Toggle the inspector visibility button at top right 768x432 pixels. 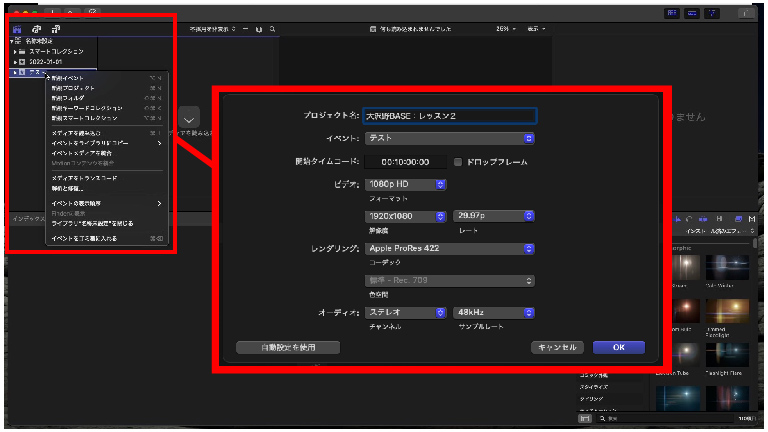(712, 13)
